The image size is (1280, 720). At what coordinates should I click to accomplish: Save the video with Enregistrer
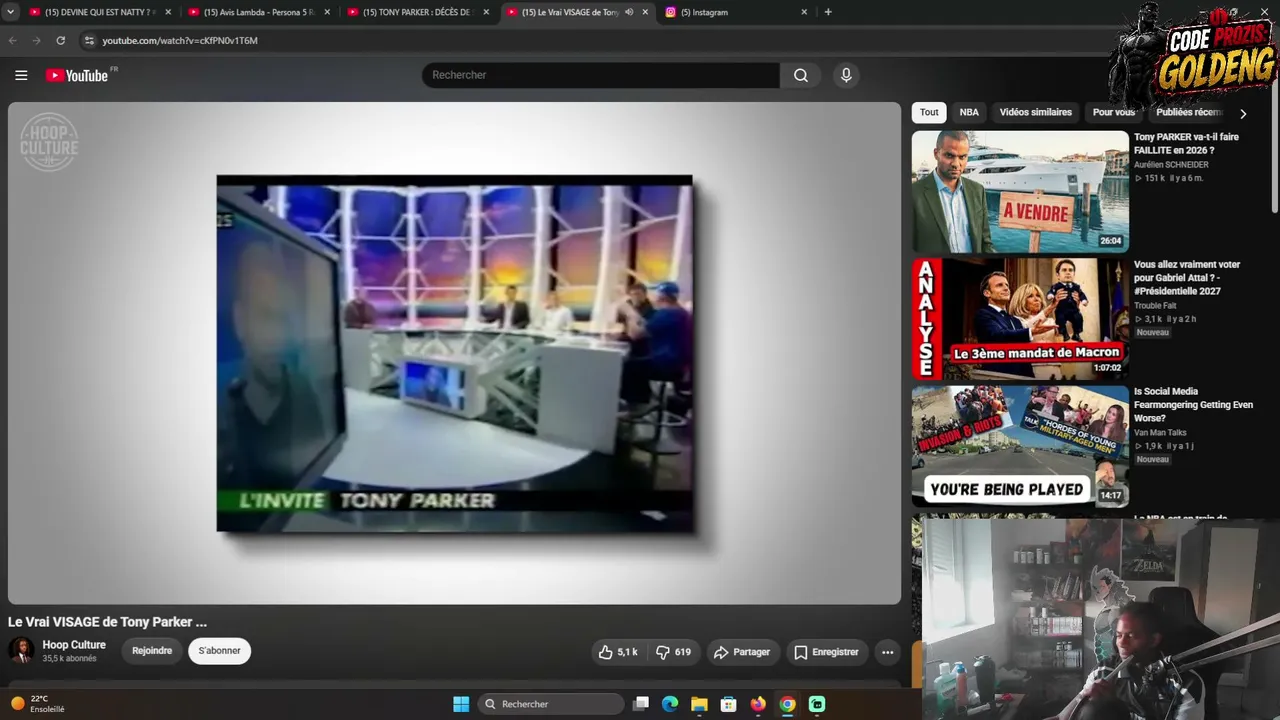click(826, 652)
